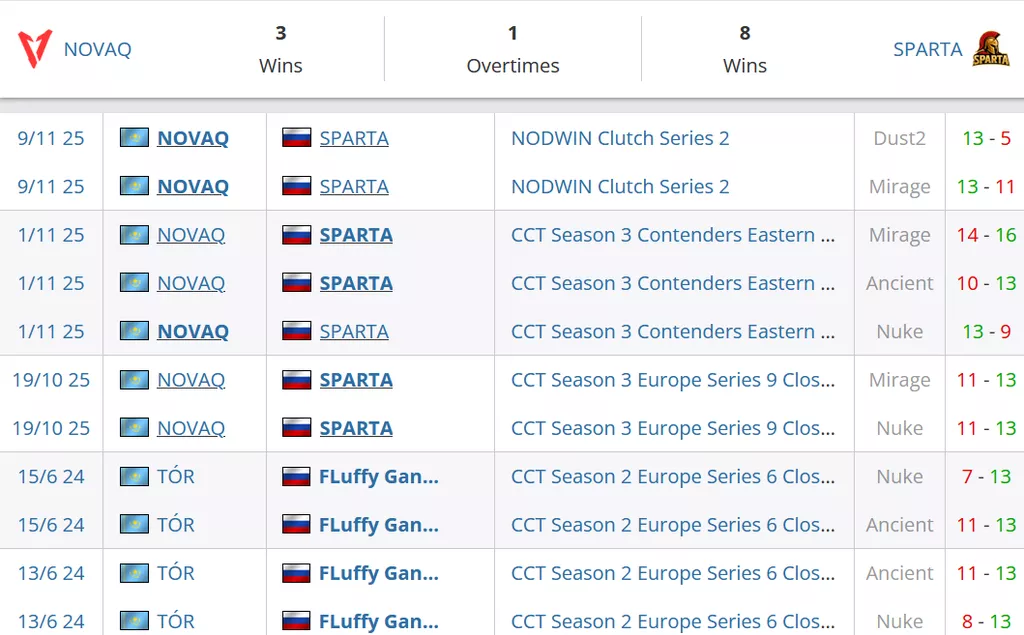1024x635 pixels.
Task: Open the 13 - 9 Nuke match score
Action: [986, 331]
